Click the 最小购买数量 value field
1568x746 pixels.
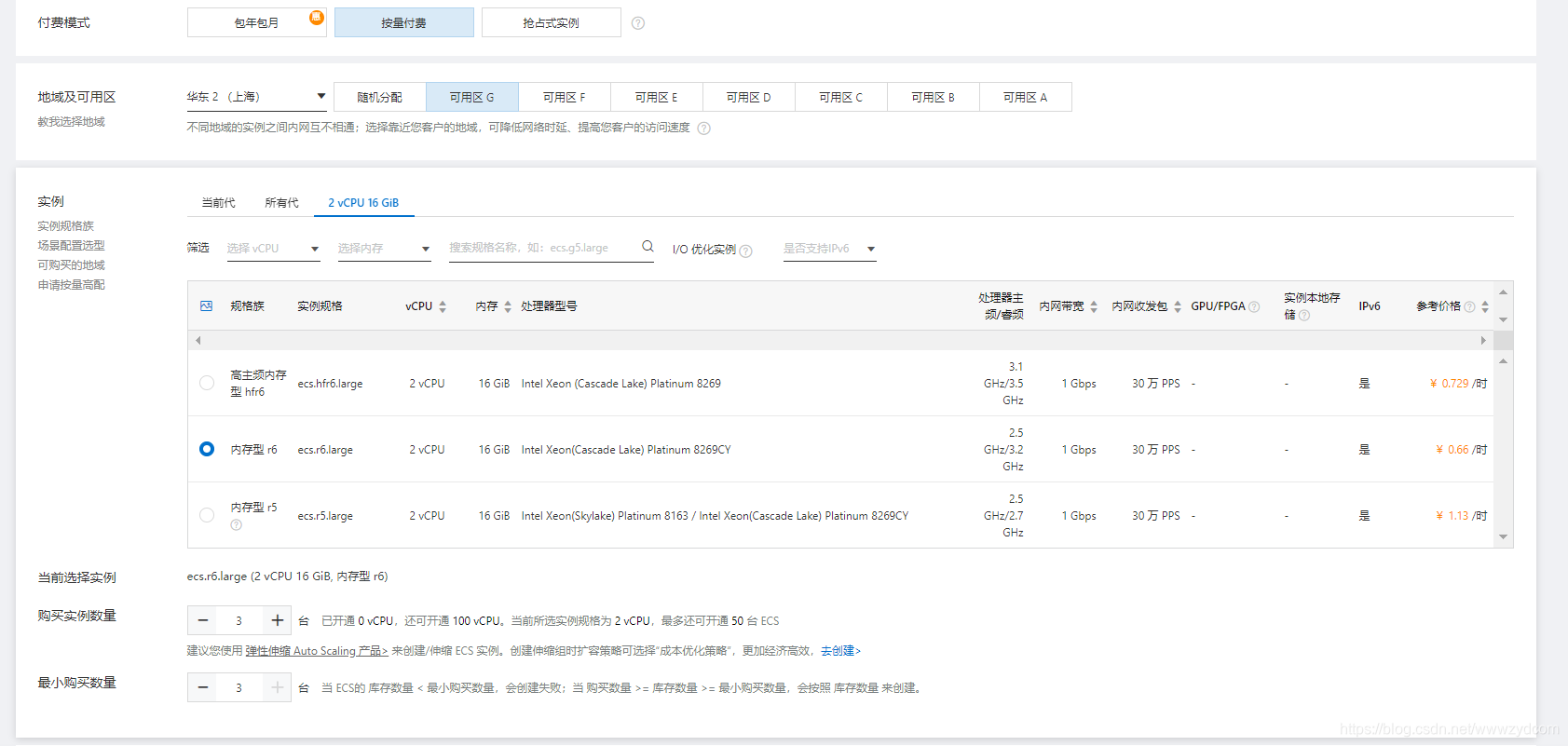coord(239,687)
